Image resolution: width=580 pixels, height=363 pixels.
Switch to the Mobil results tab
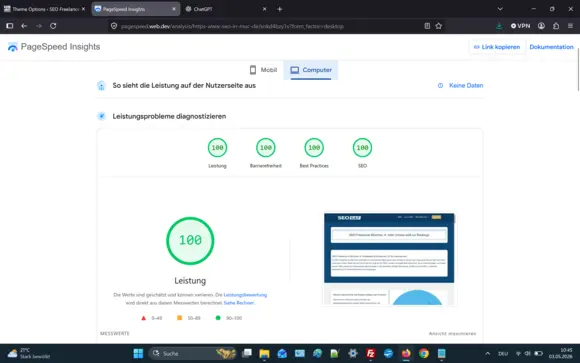[x=263, y=70]
